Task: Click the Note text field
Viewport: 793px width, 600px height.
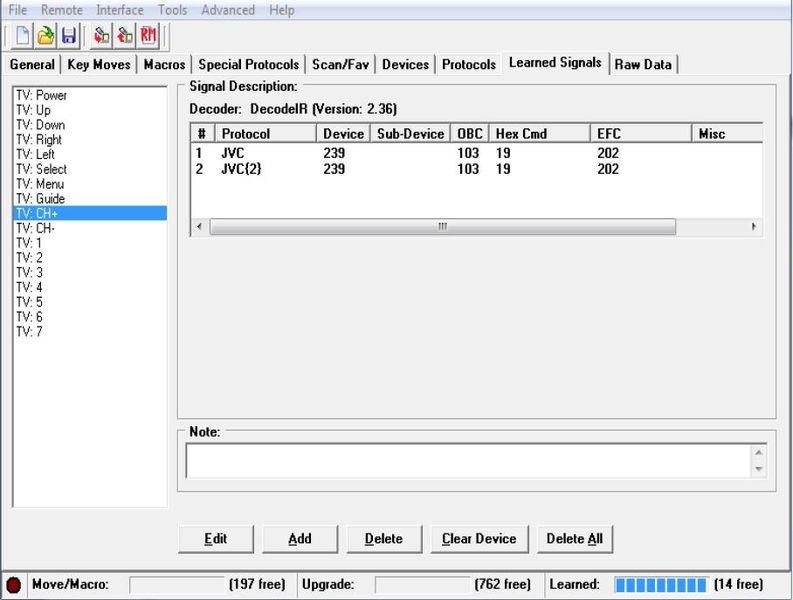Action: tap(468, 461)
